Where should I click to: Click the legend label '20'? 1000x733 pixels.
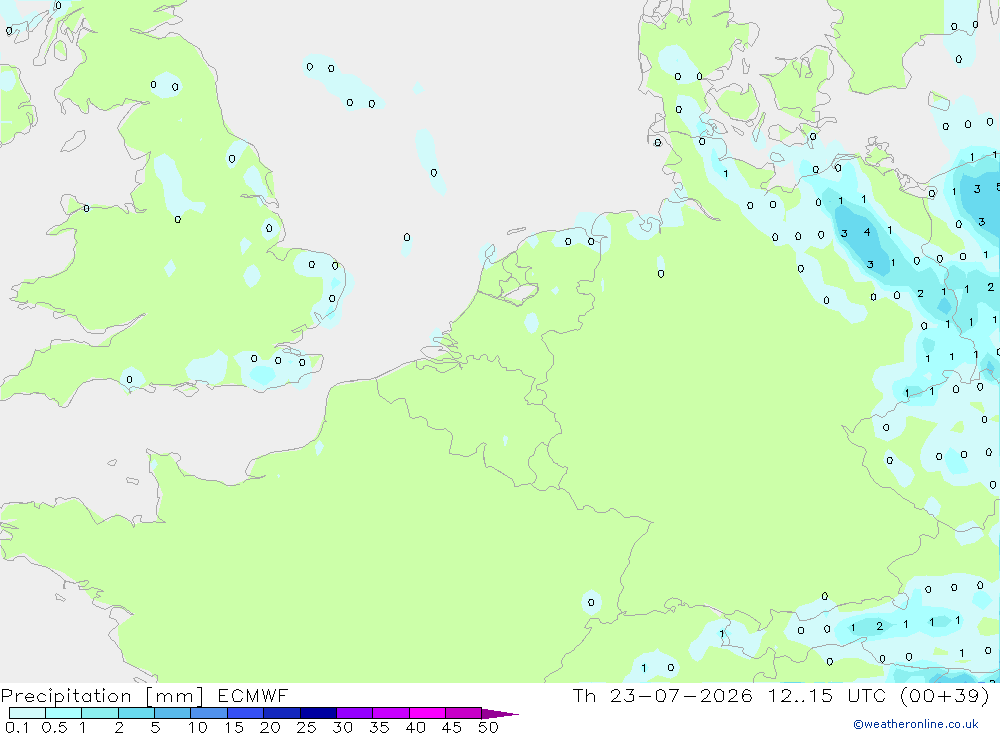(270, 727)
